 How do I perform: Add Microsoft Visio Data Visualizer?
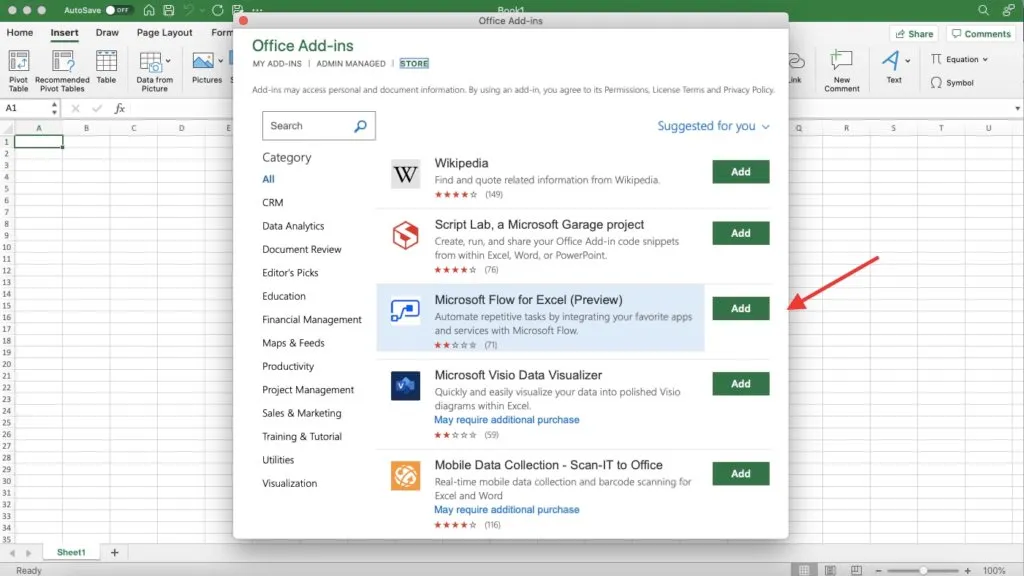coord(741,384)
